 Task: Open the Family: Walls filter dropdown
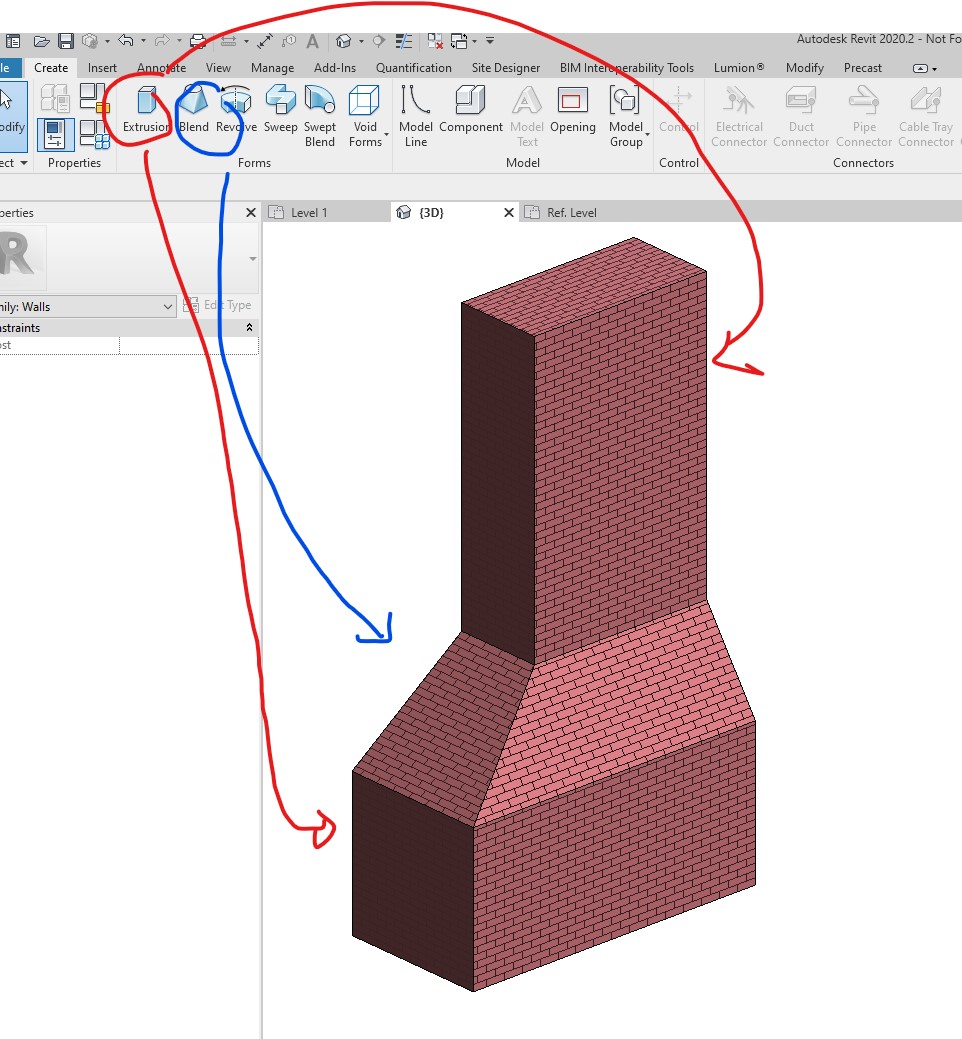tap(86, 307)
